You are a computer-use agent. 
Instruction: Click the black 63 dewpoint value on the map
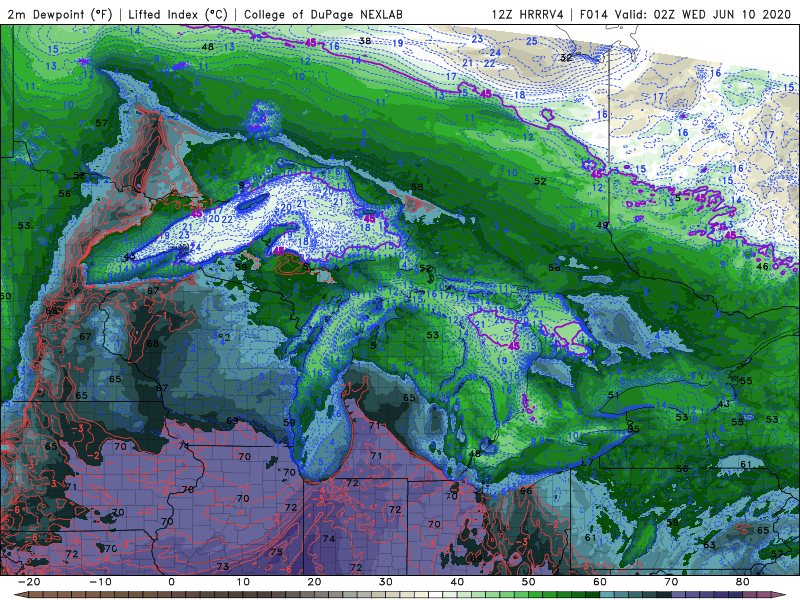click(709, 545)
